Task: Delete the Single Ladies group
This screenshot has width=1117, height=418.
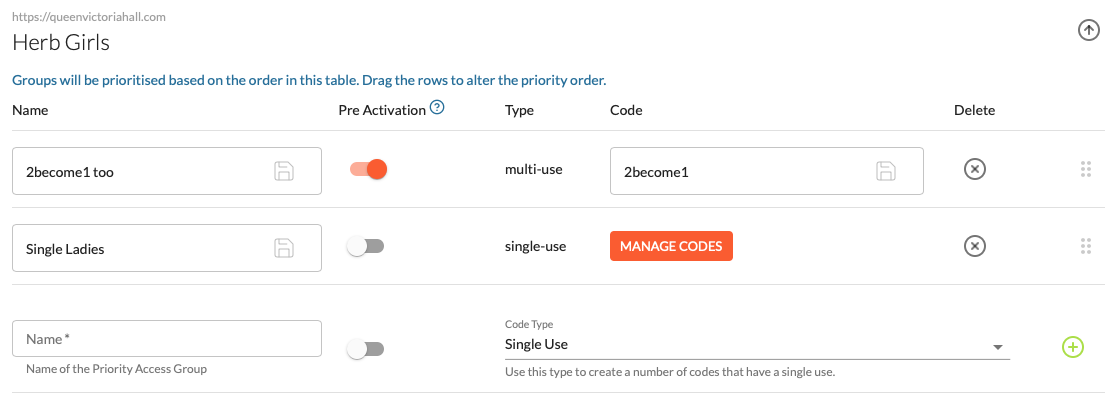Action: [x=974, y=246]
